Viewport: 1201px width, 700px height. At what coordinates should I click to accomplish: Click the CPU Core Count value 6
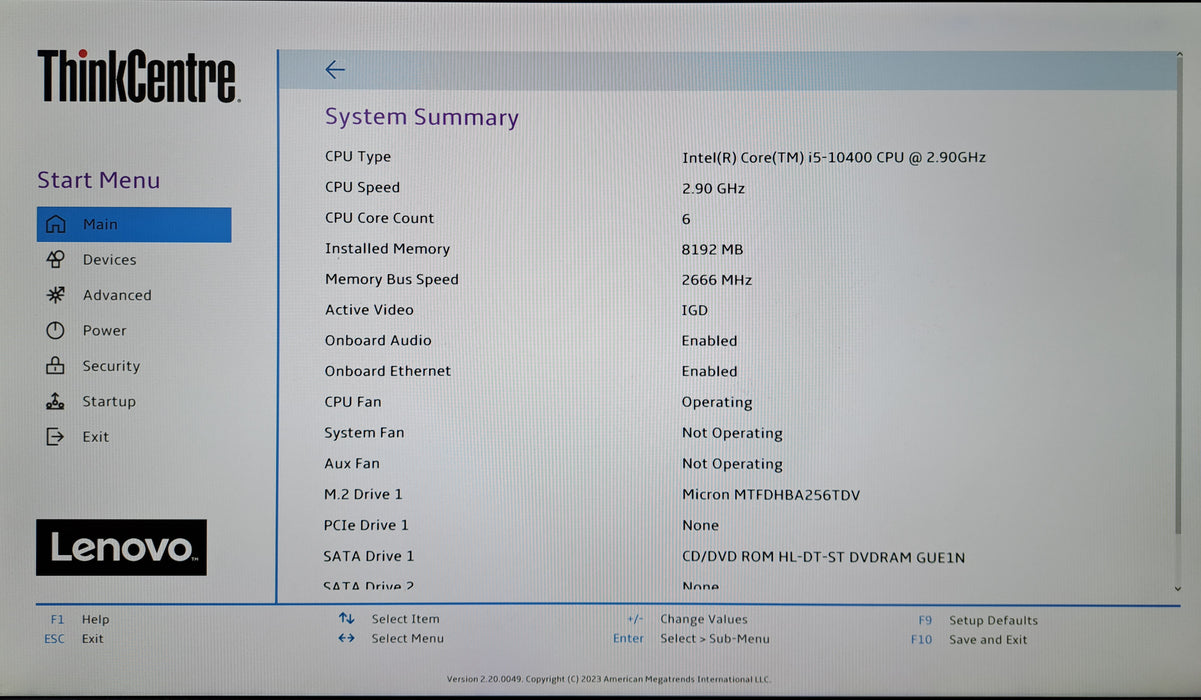pos(686,219)
